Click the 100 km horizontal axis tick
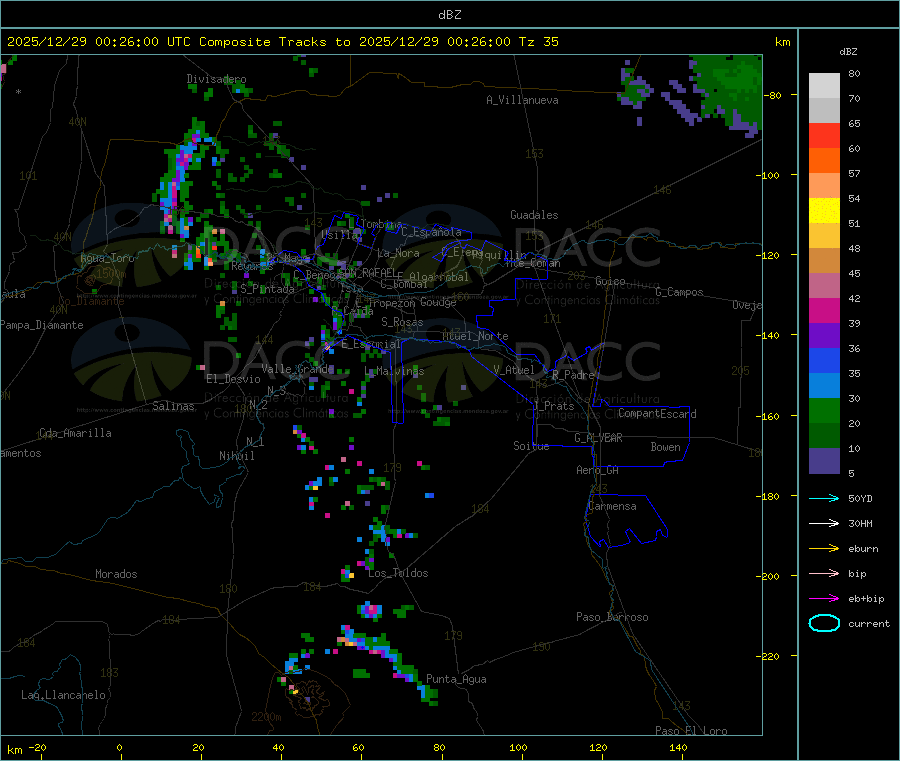The height and width of the screenshot is (761, 900). [518, 747]
